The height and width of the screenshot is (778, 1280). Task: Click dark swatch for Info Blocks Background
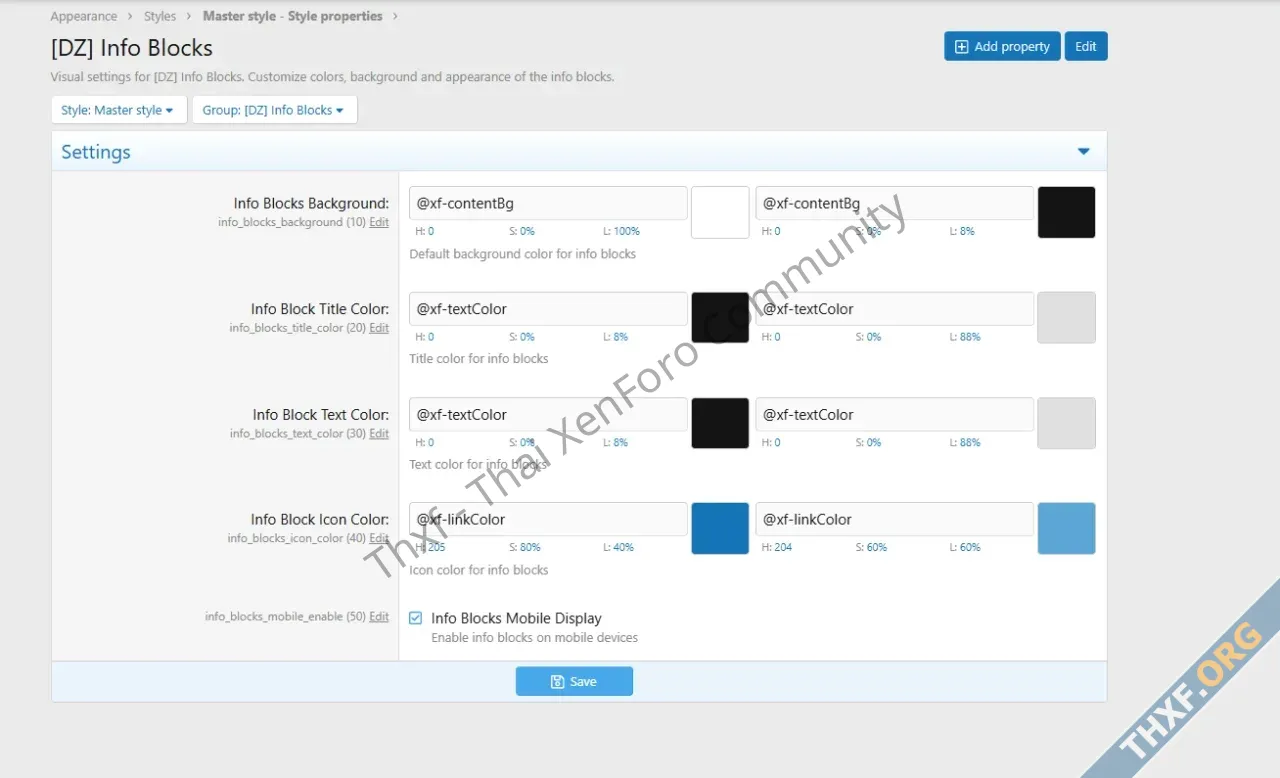click(x=1066, y=212)
